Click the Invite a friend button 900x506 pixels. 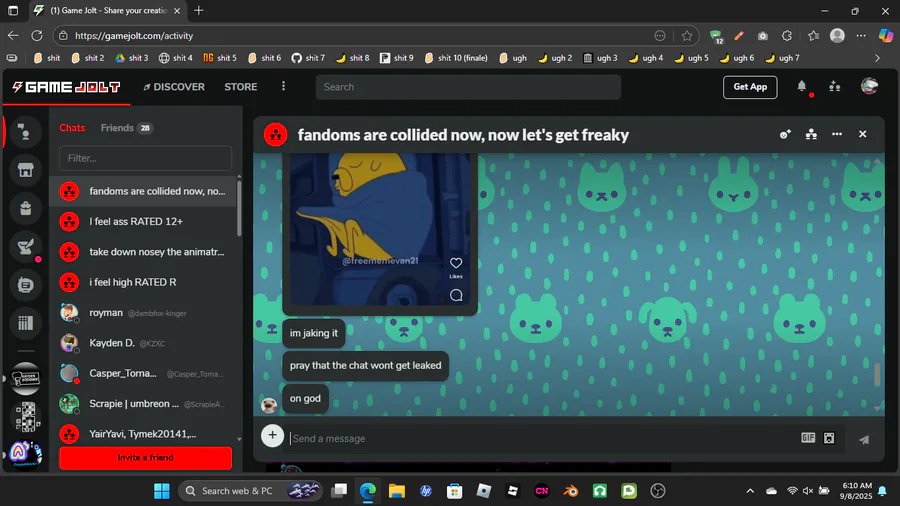145,458
